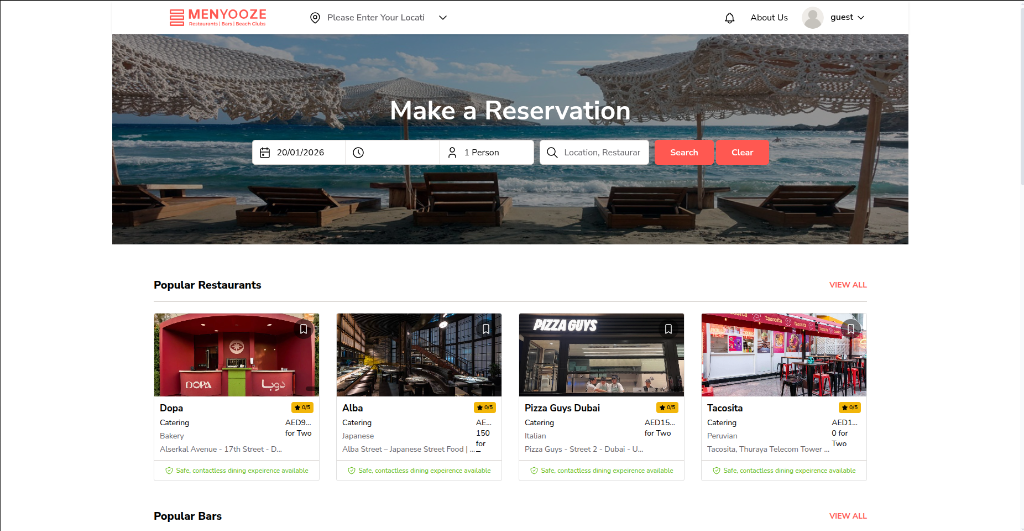Screen dimensions: 1024x531
Task: Click the clock icon for reservation time
Action: (358, 152)
